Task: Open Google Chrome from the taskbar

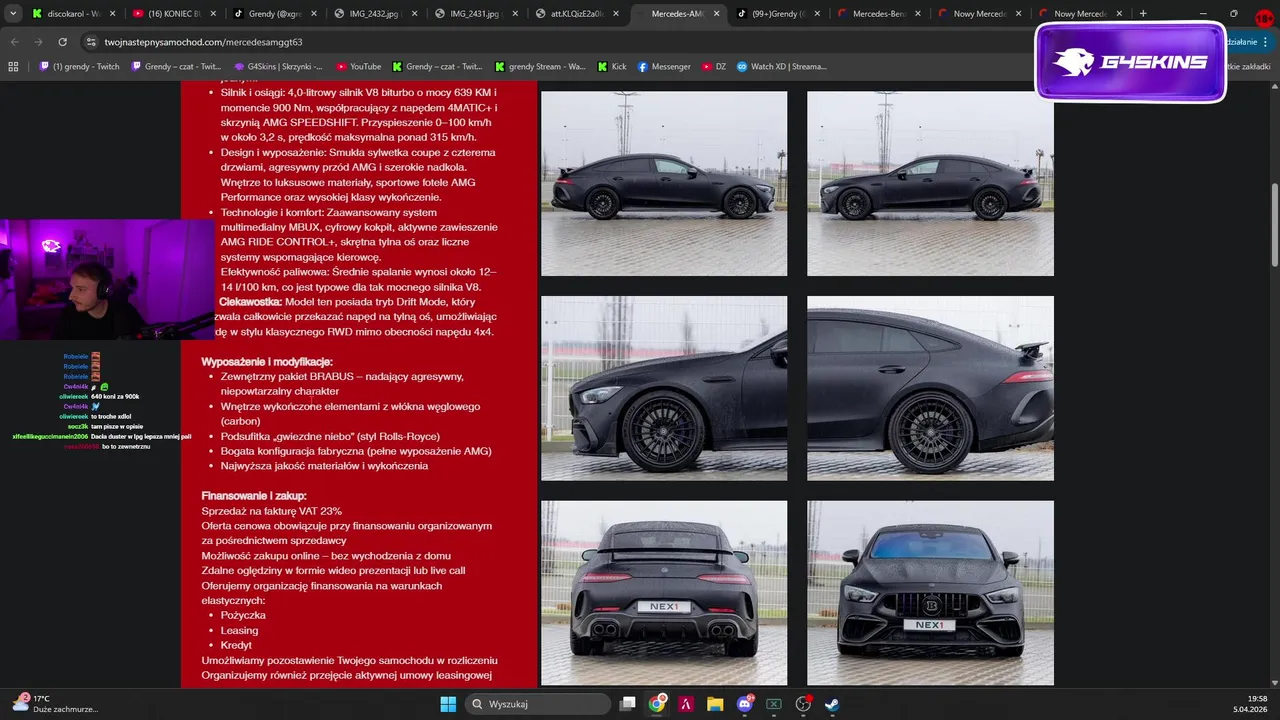Action: [x=657, y=704]
